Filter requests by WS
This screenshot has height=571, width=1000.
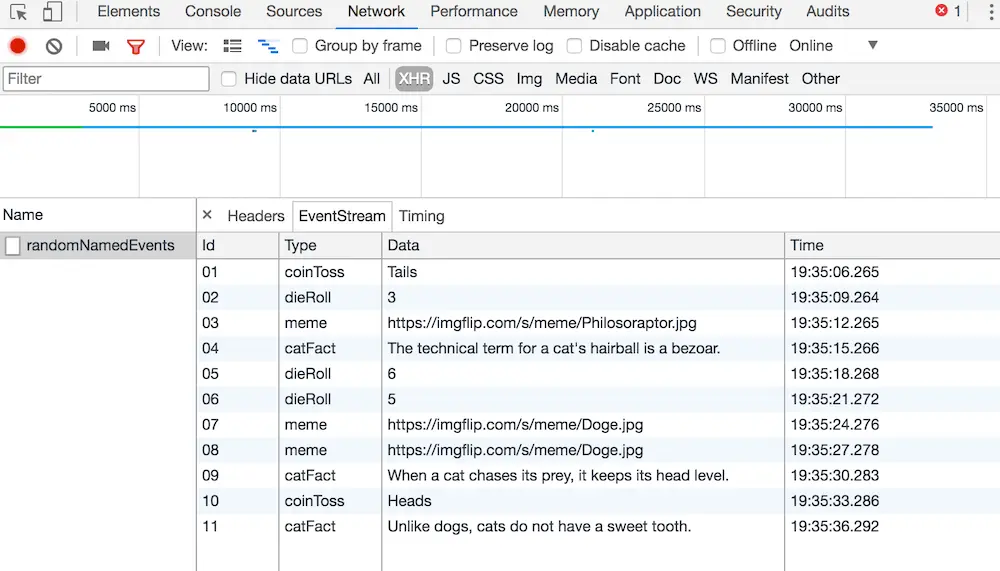coord(705,79)
